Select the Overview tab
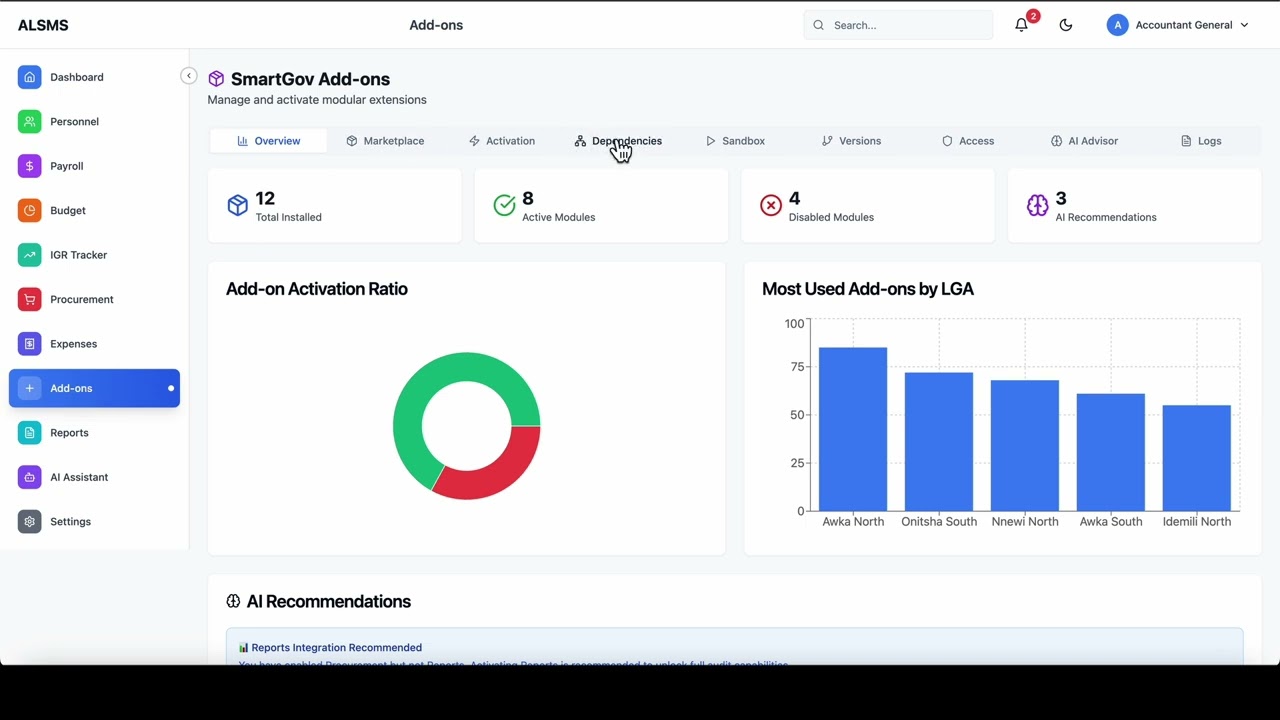1280x720 pixels. click(268, 141)
